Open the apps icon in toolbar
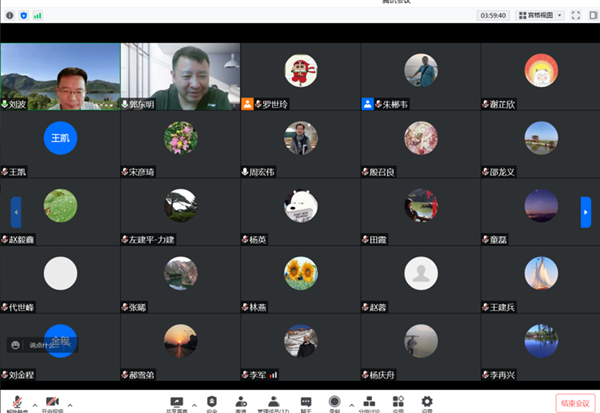The image size is (600, 413). 398,402
